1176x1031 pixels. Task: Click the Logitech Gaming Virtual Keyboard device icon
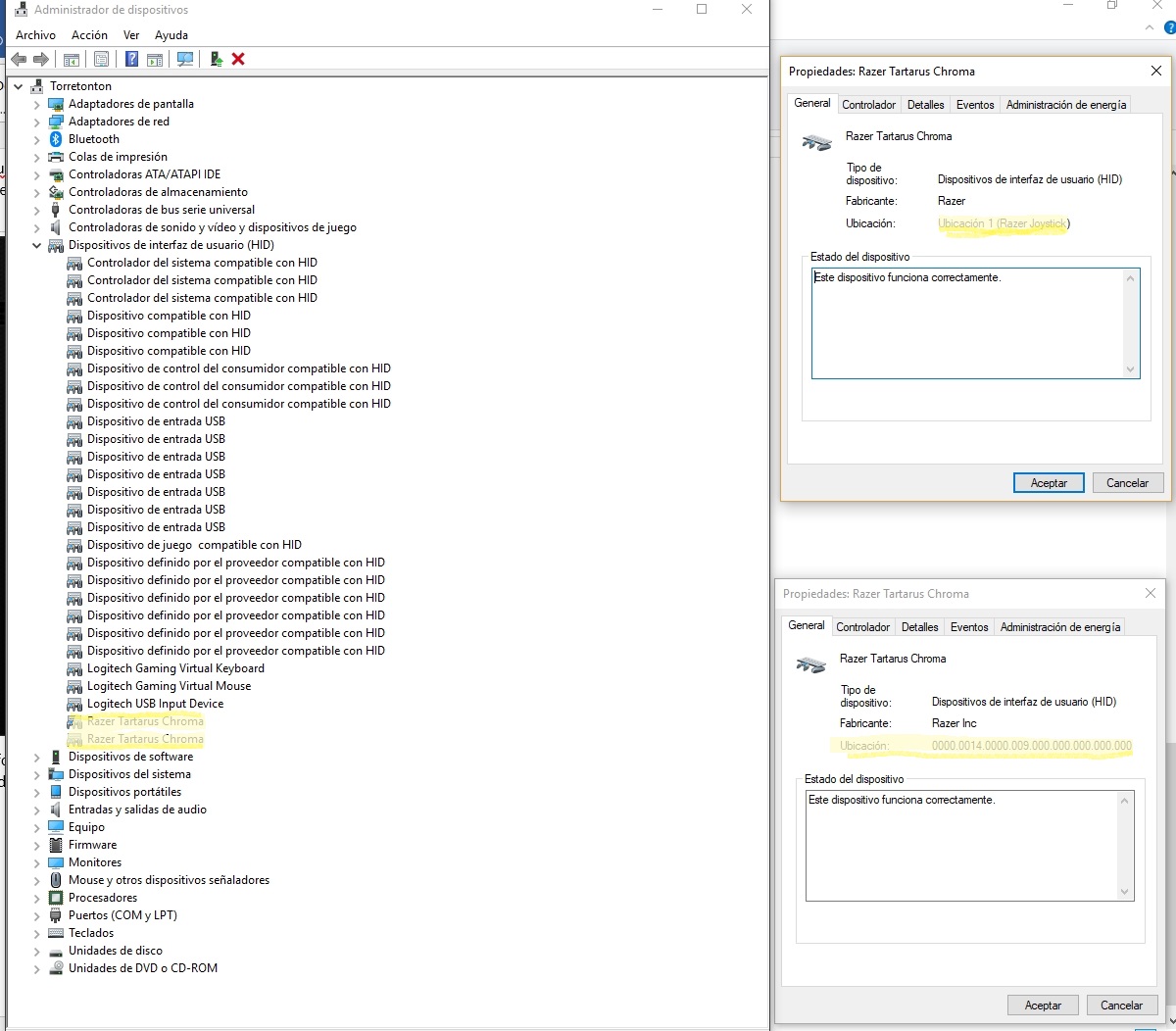(x=74, y=668)
